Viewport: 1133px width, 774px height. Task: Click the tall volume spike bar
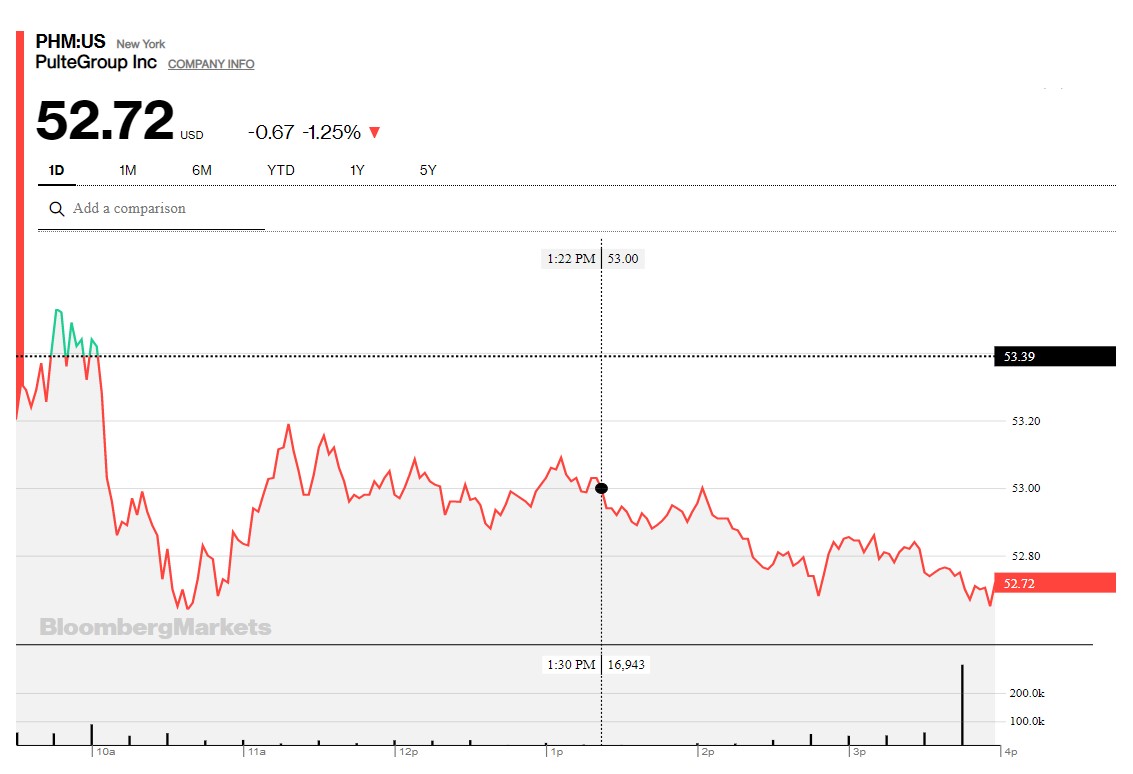click(x=963, y=704)
